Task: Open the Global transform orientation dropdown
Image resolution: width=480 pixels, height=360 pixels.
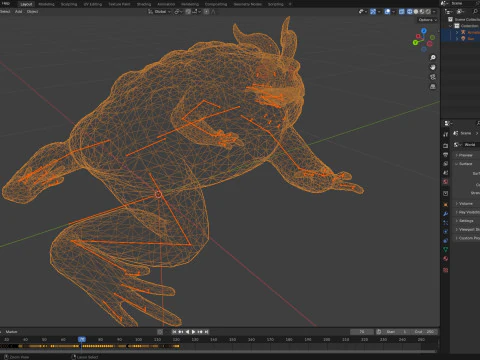Action: (159, 12)
